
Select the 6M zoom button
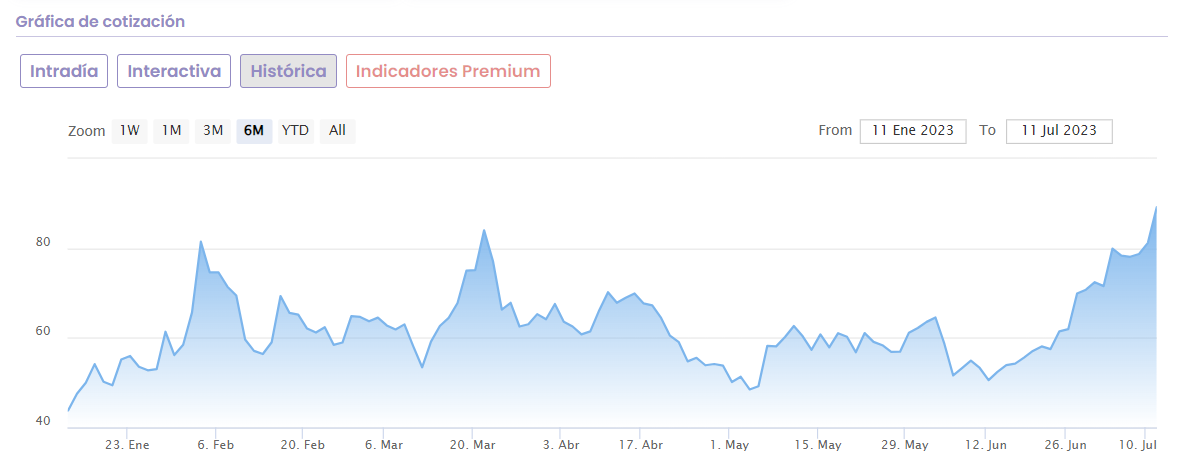point(254,130)
